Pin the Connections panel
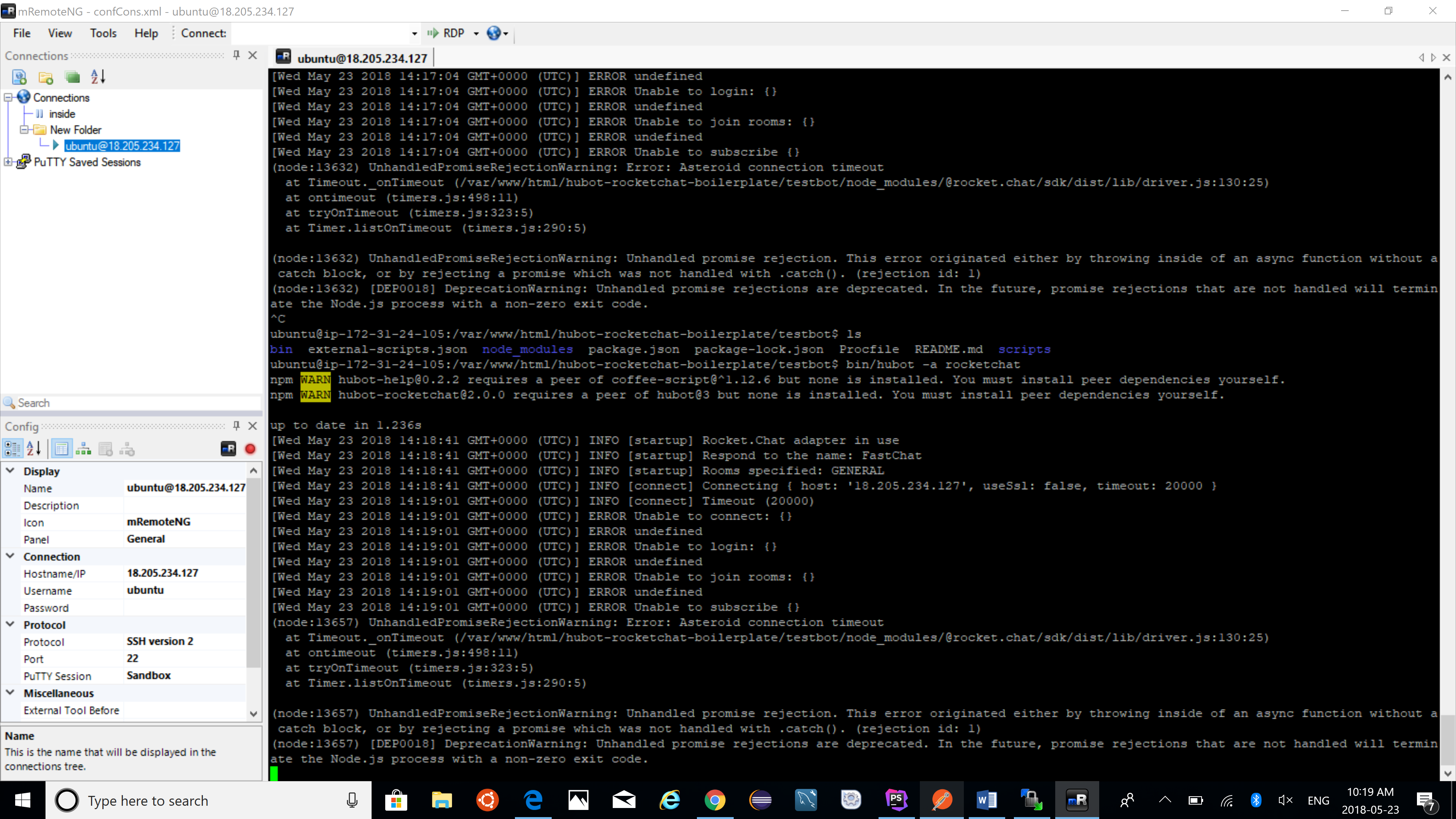This screenshot has width=1456, height=819. [x=236, y=55]
